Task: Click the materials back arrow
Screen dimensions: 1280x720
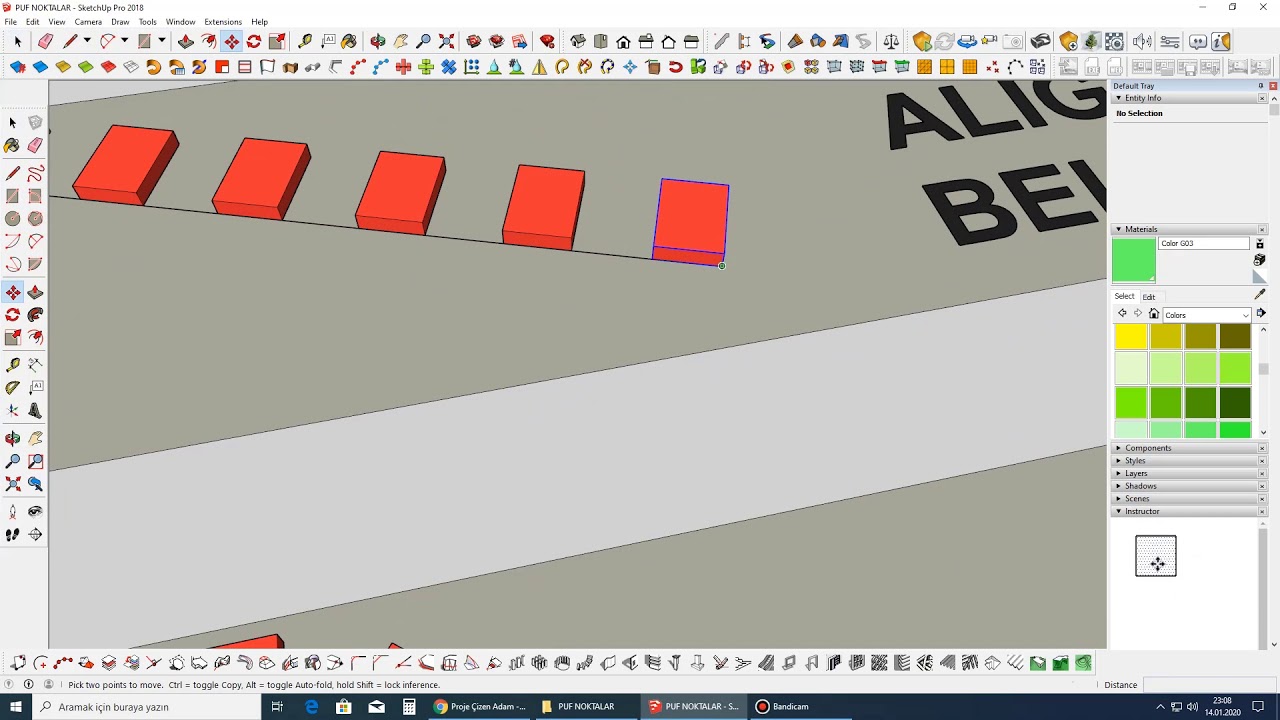Action: (x=1122, y=314)
